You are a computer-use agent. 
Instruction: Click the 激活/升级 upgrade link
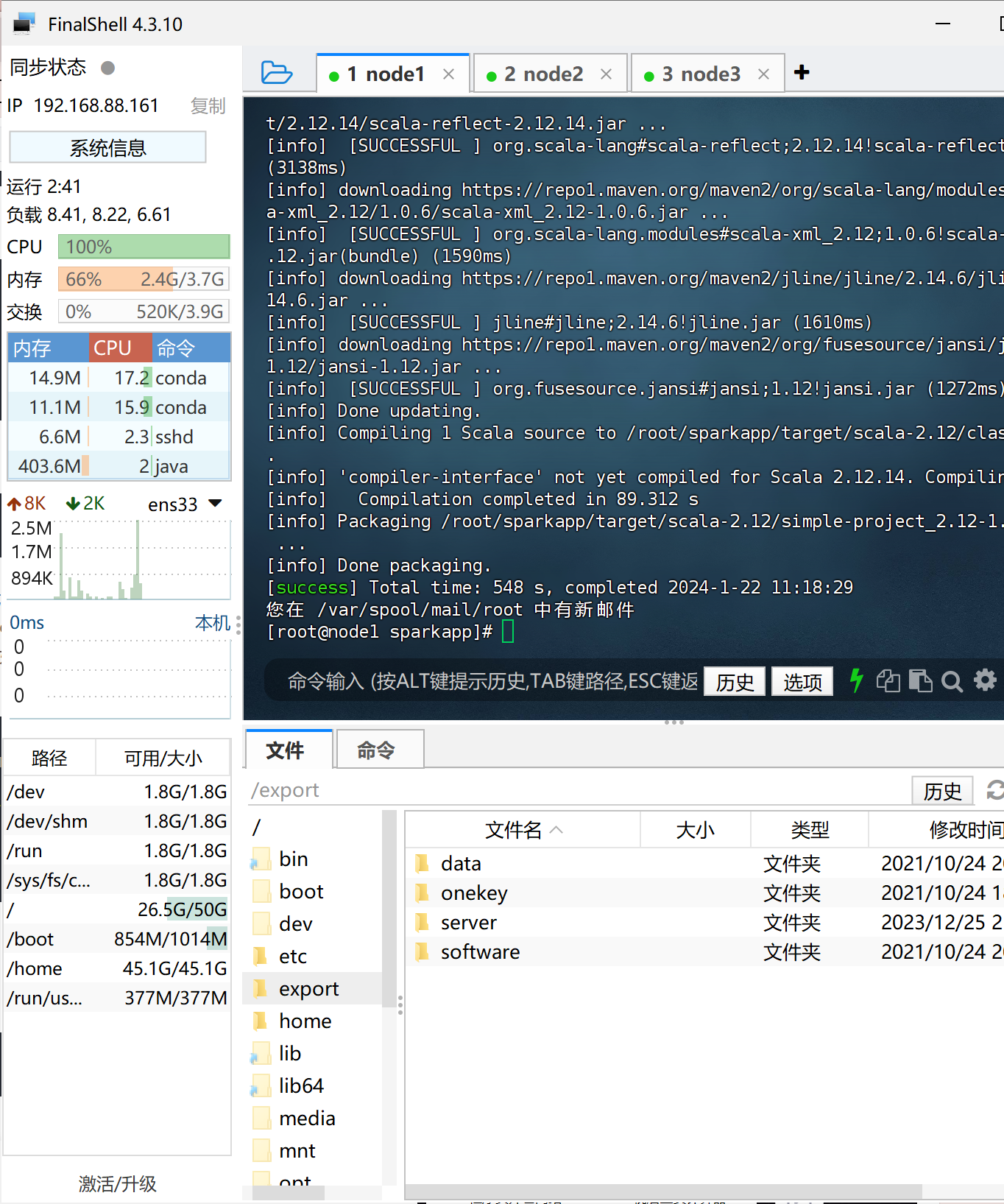117,1183
